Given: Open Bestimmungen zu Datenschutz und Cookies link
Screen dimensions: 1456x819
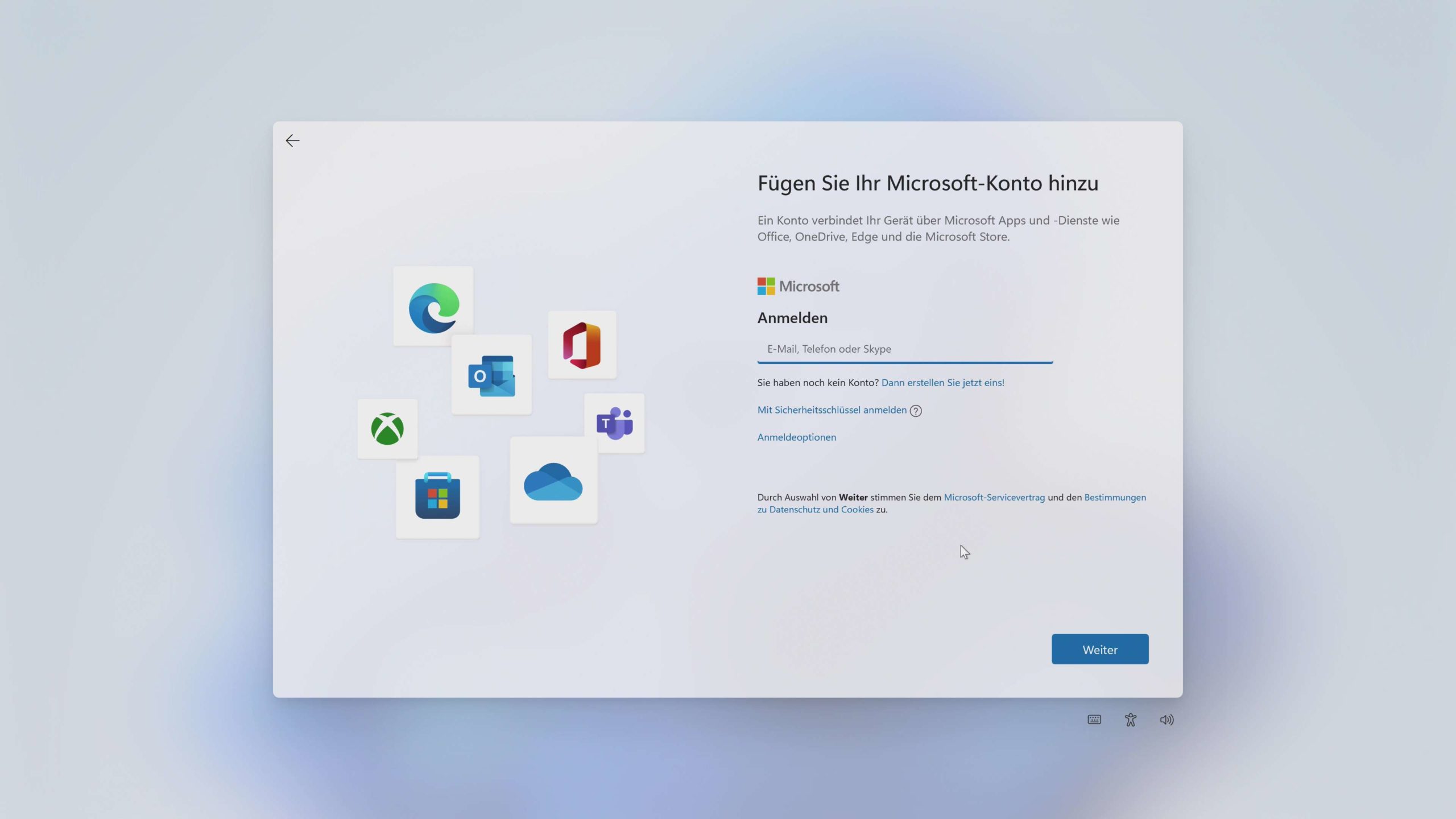Looking at the screenshot, I should (x=1115, y=497).
